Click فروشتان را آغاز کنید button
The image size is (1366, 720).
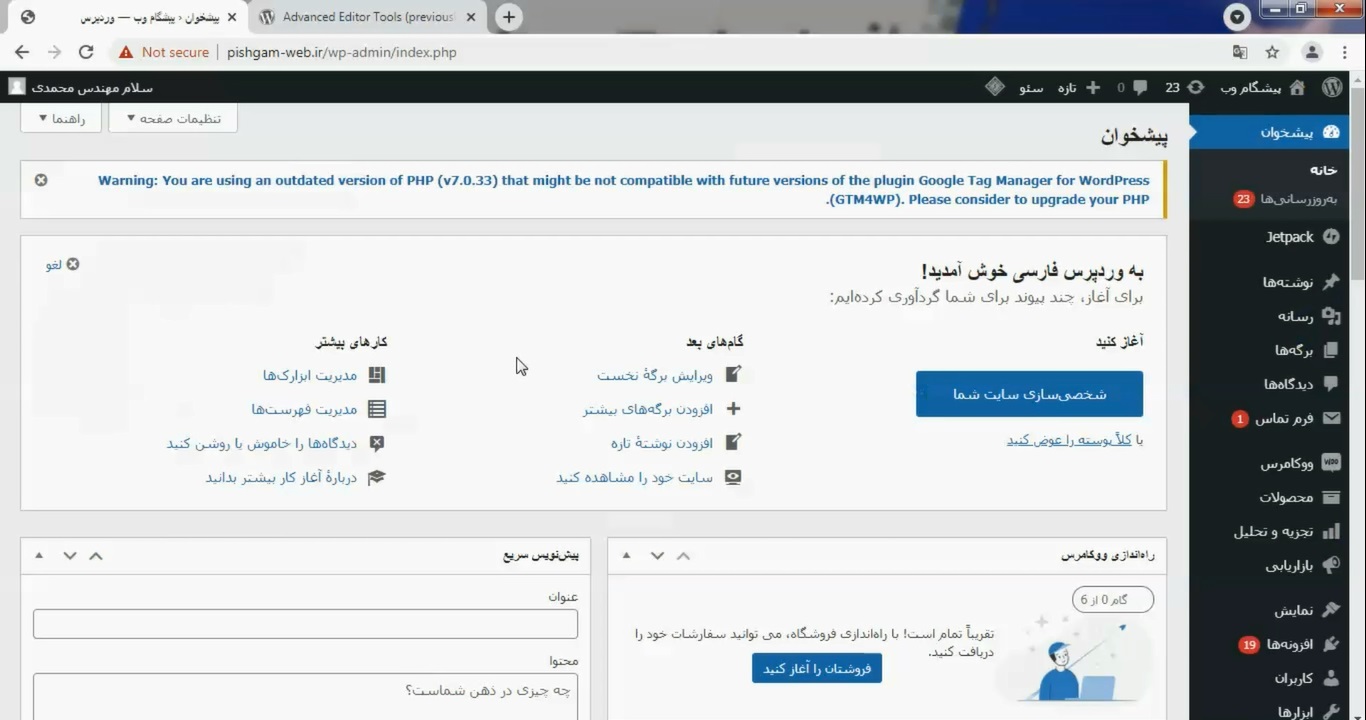point(817,668)
